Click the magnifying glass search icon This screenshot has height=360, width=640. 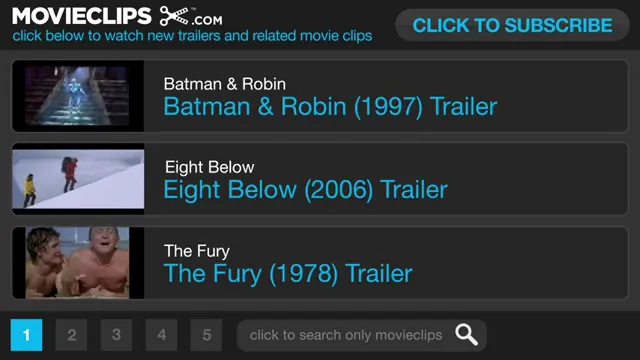click(467, 335)
